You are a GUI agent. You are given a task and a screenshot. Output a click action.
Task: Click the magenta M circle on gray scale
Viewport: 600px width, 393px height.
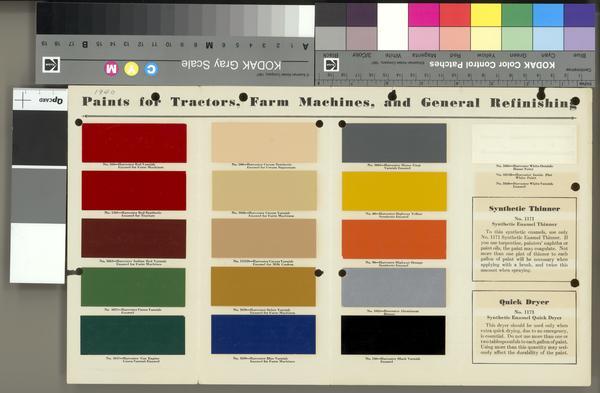pos(111,69)
